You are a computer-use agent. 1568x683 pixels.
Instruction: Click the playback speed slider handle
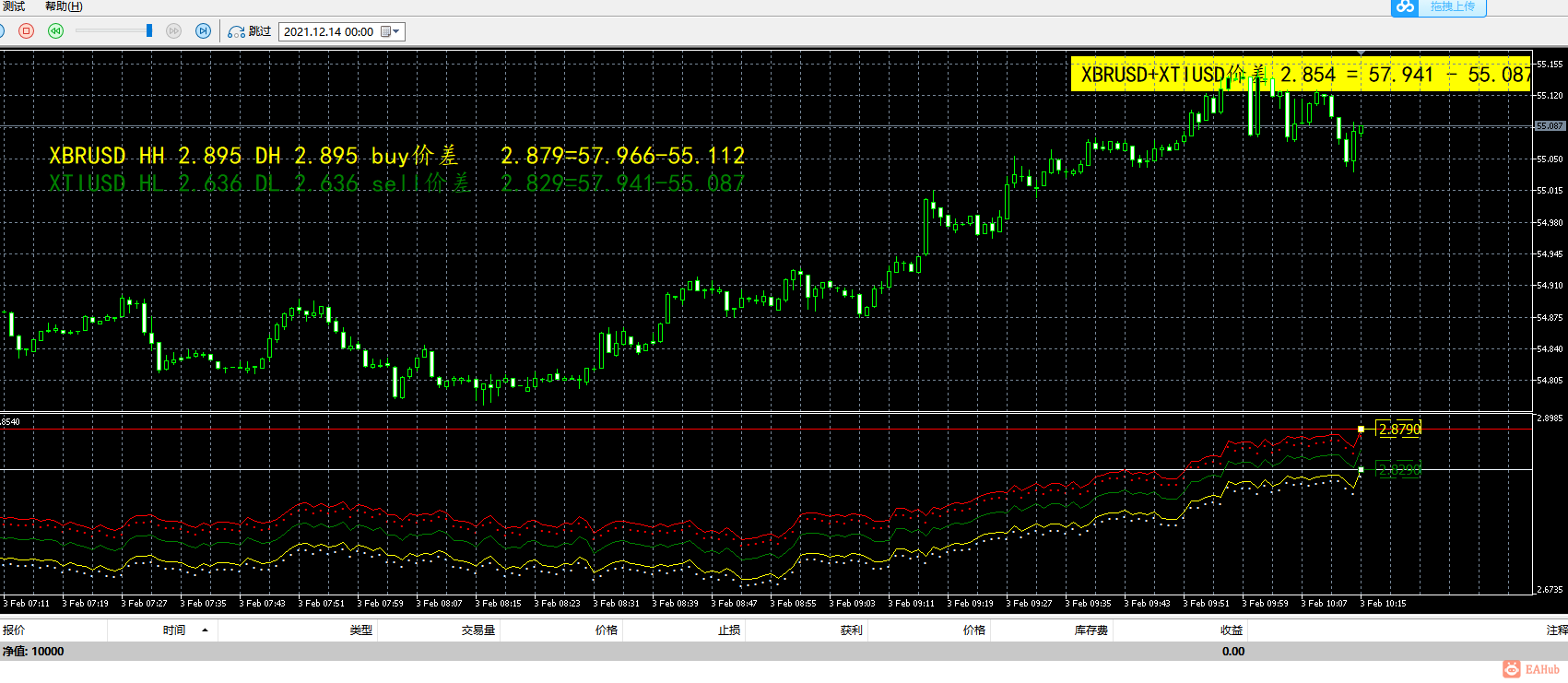149,31
